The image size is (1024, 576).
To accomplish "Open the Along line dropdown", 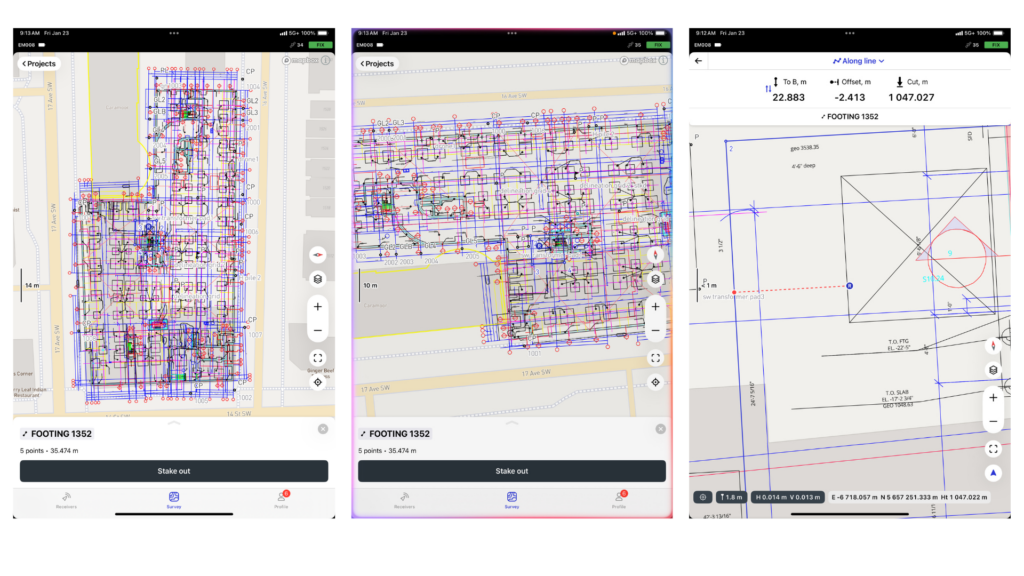I will tap(858, 61).
